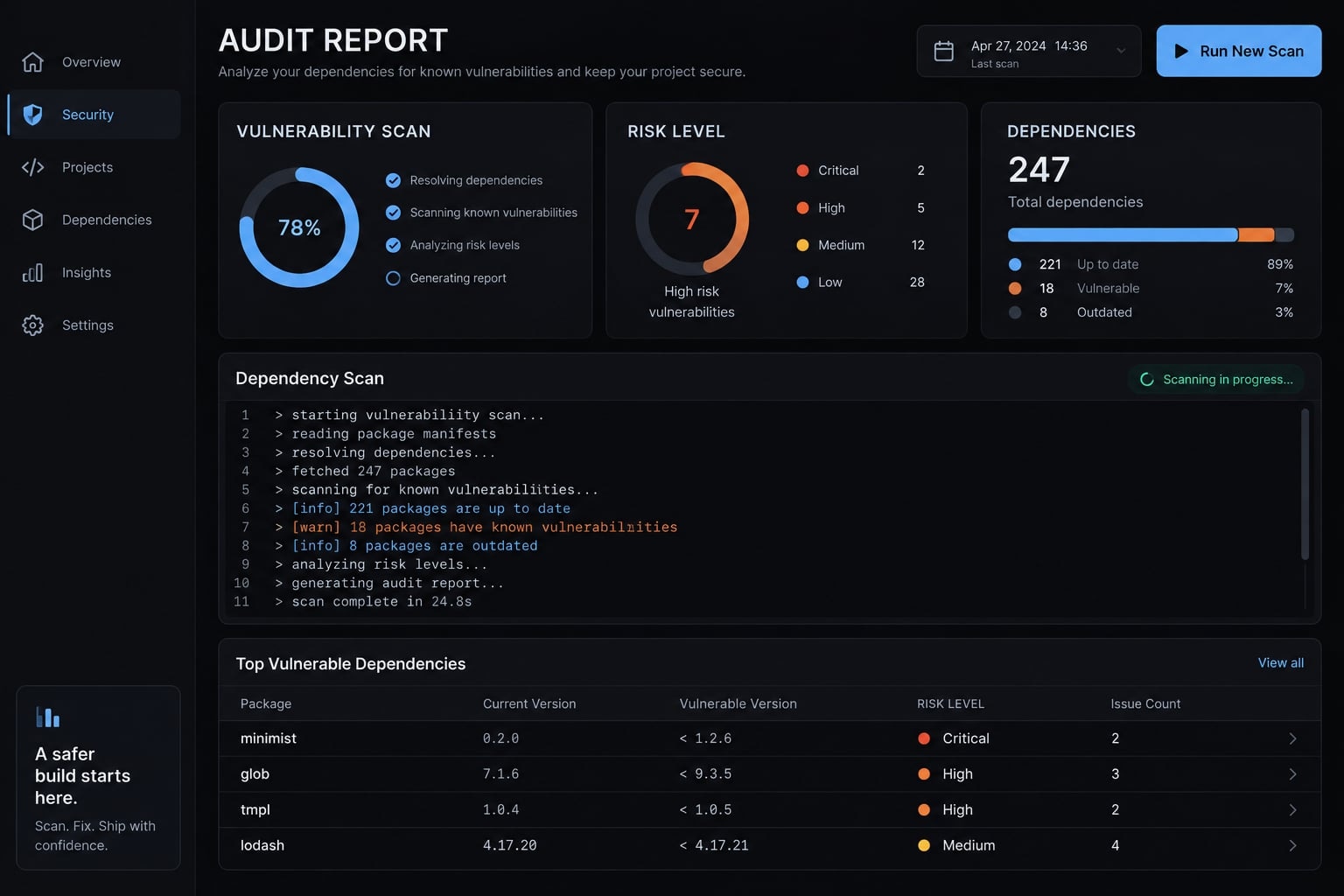Click the play icon in Run New Scan
The height and width of the screenshot is (896, 1344).
coord(1181,51)
